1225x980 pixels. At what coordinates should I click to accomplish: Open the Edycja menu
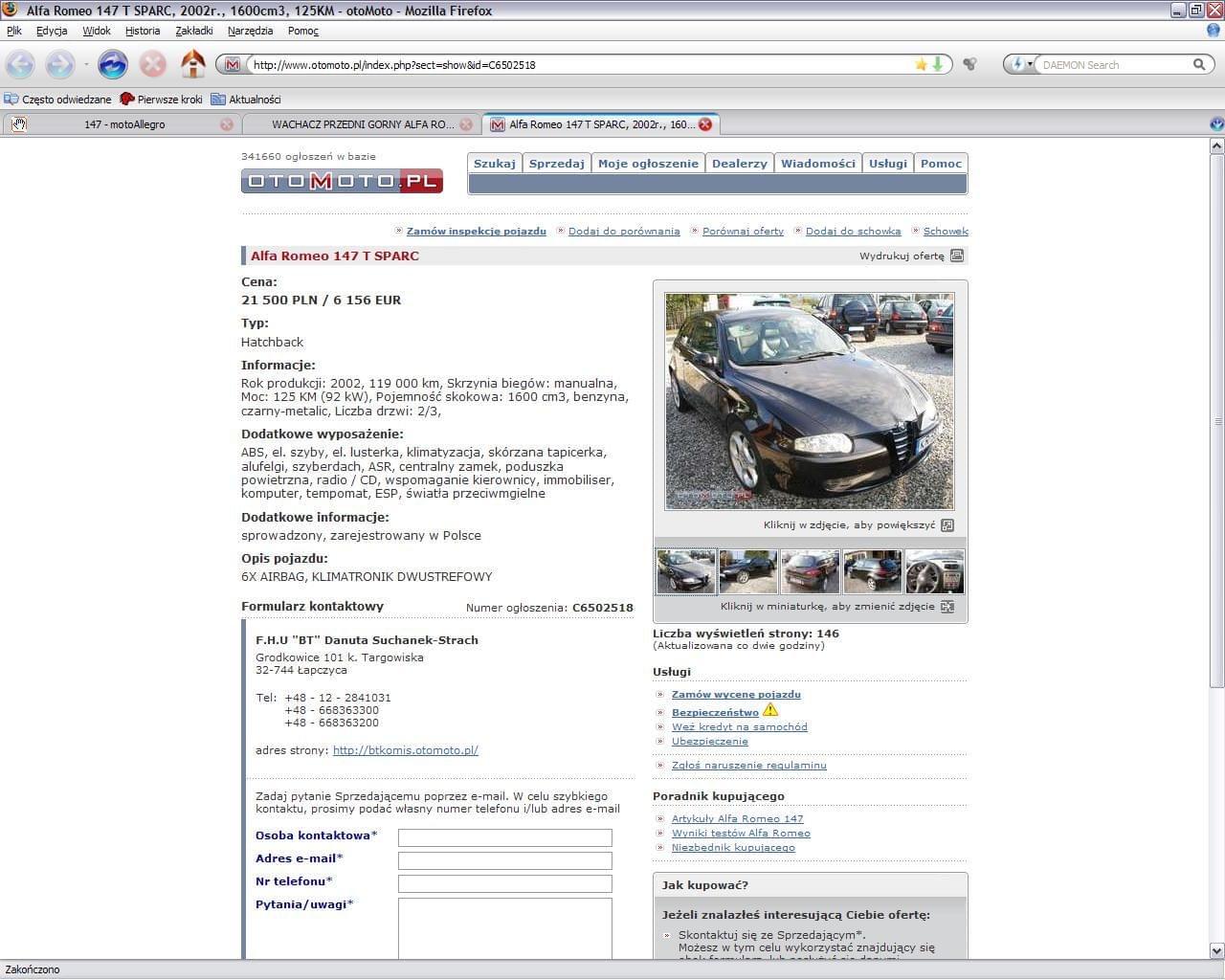(52, 31)
